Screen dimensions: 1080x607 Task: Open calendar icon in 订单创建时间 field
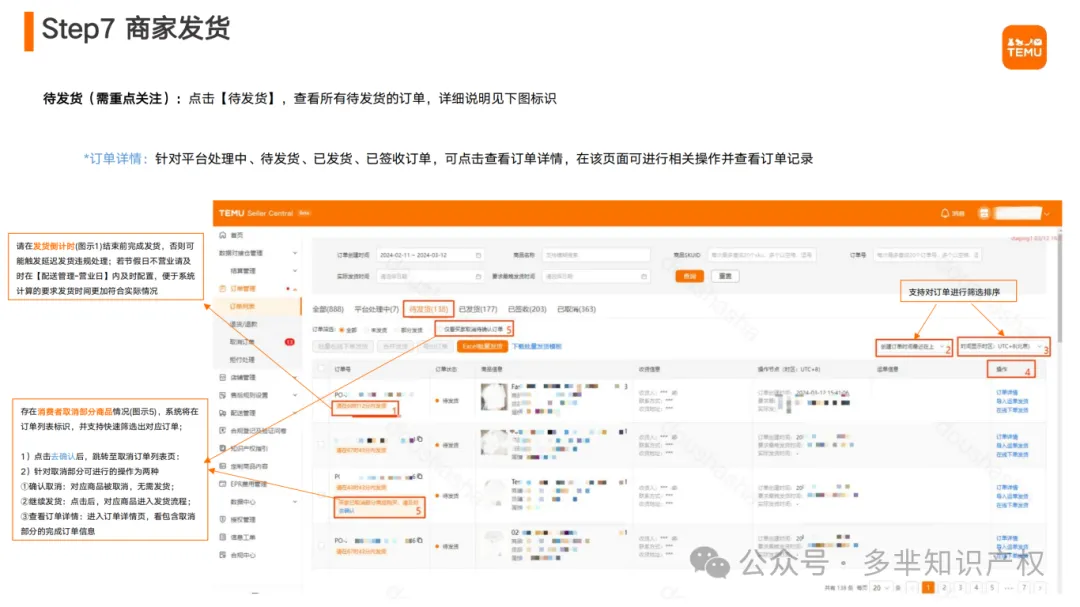pos(478,256)
